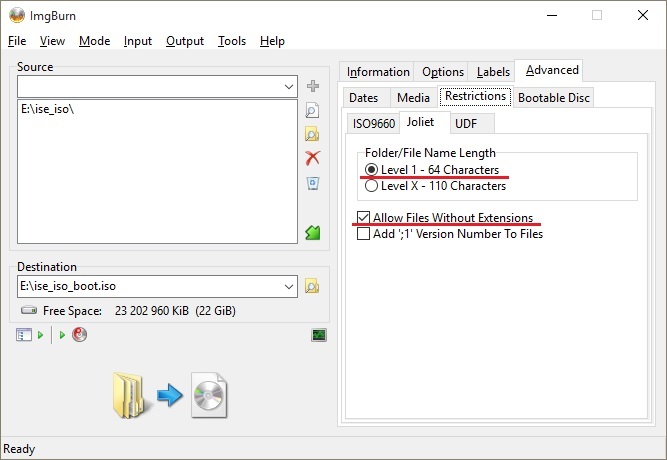Click the green calculator arrow icon
This screenshot has width=667, height=460.
[x=313, y=233]
